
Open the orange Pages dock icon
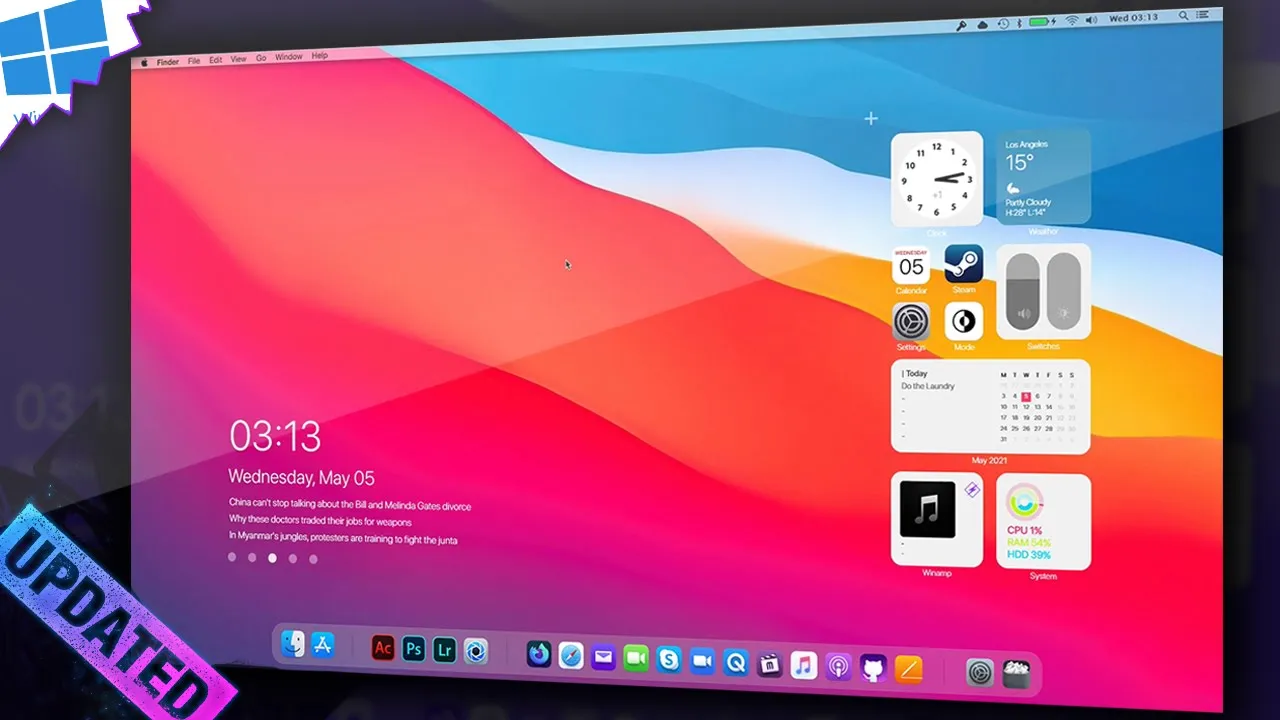coord(908,669)
